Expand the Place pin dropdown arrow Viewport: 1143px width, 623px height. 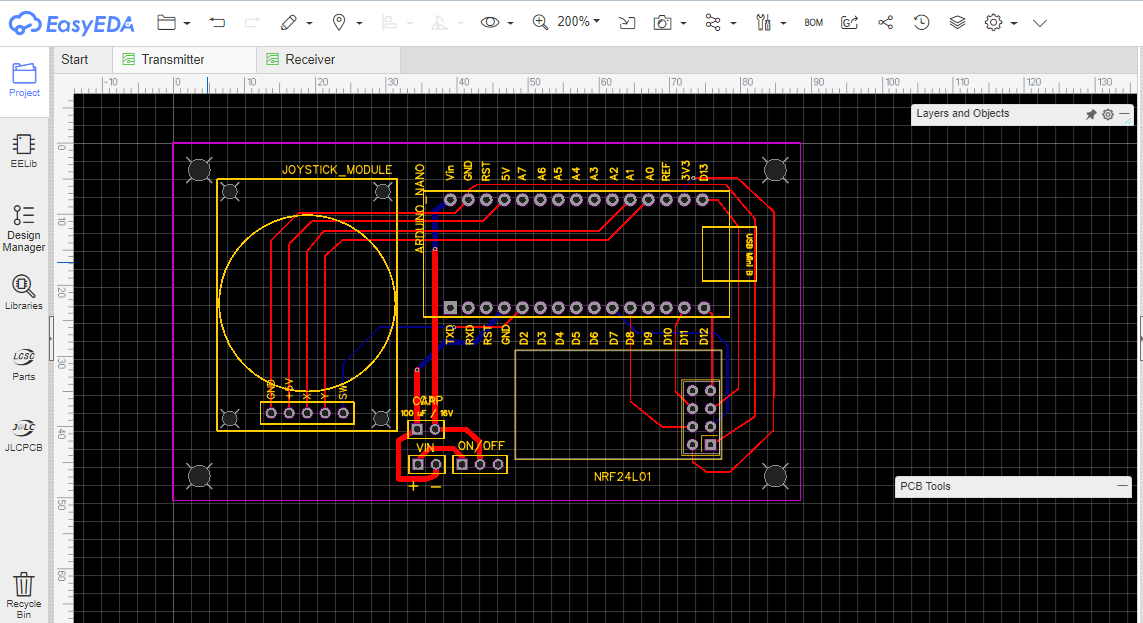[x=359, y=23]
